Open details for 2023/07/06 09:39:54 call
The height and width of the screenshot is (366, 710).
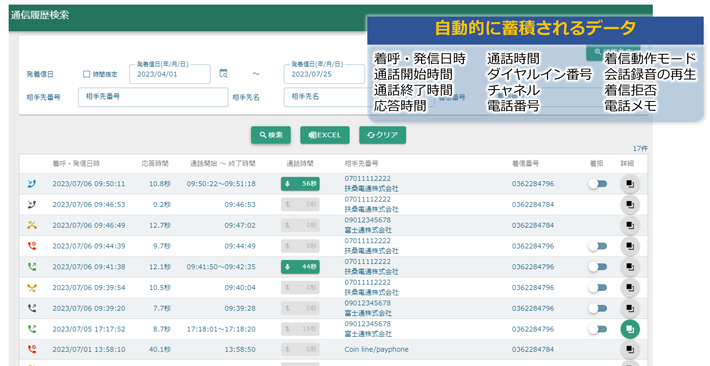point(630,288)
